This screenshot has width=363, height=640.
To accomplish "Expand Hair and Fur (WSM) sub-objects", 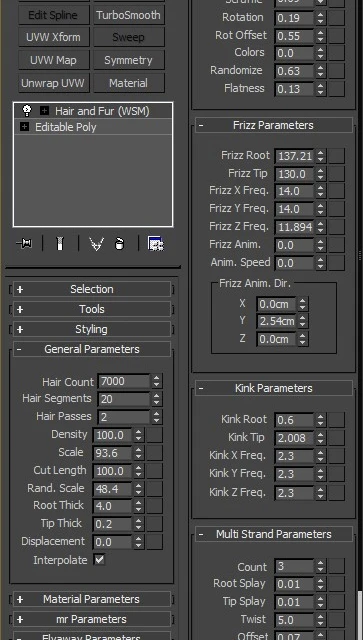I will [x=44, y=111].
